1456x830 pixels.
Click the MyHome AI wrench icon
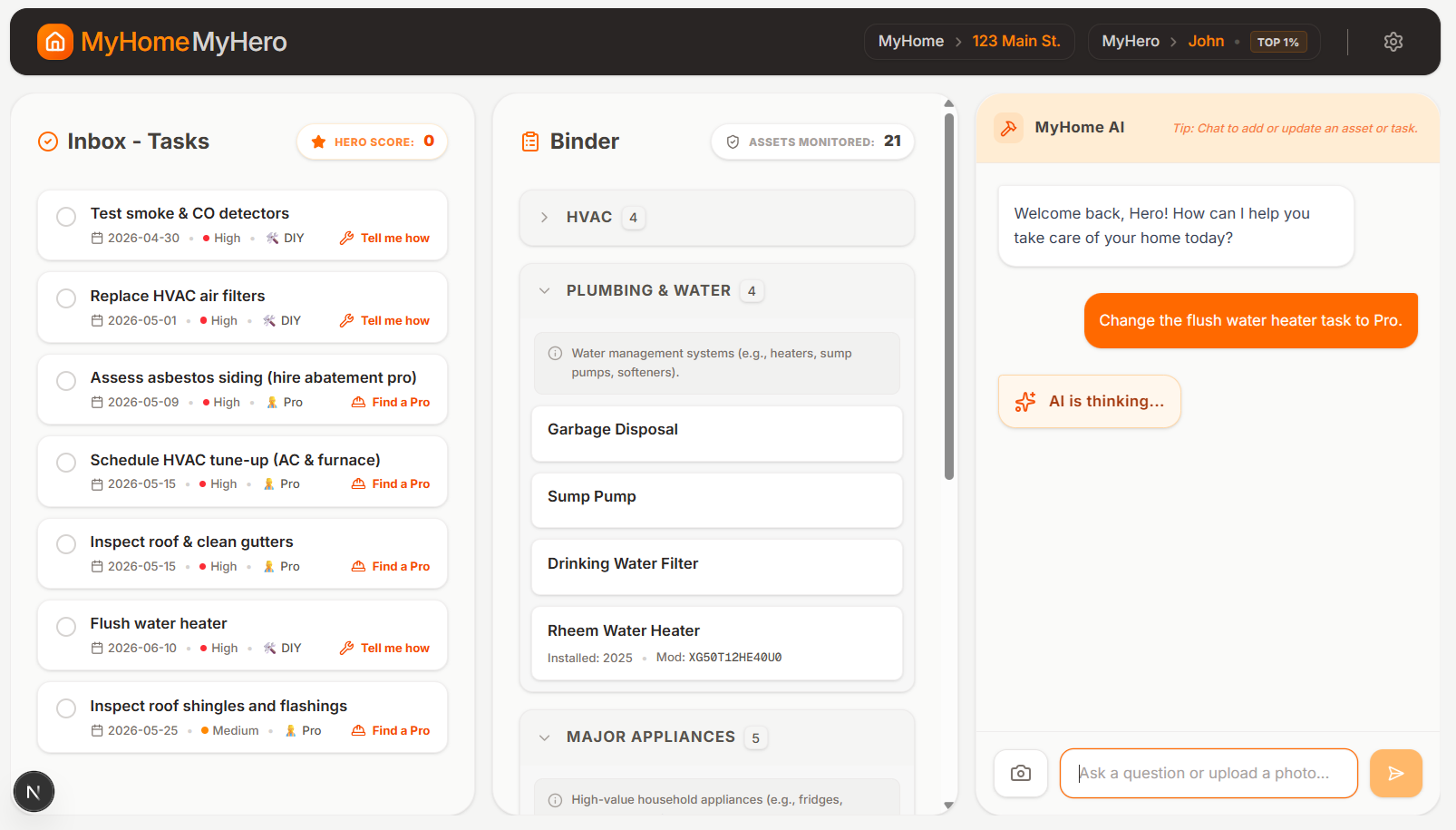click(x=1008, y=128)
